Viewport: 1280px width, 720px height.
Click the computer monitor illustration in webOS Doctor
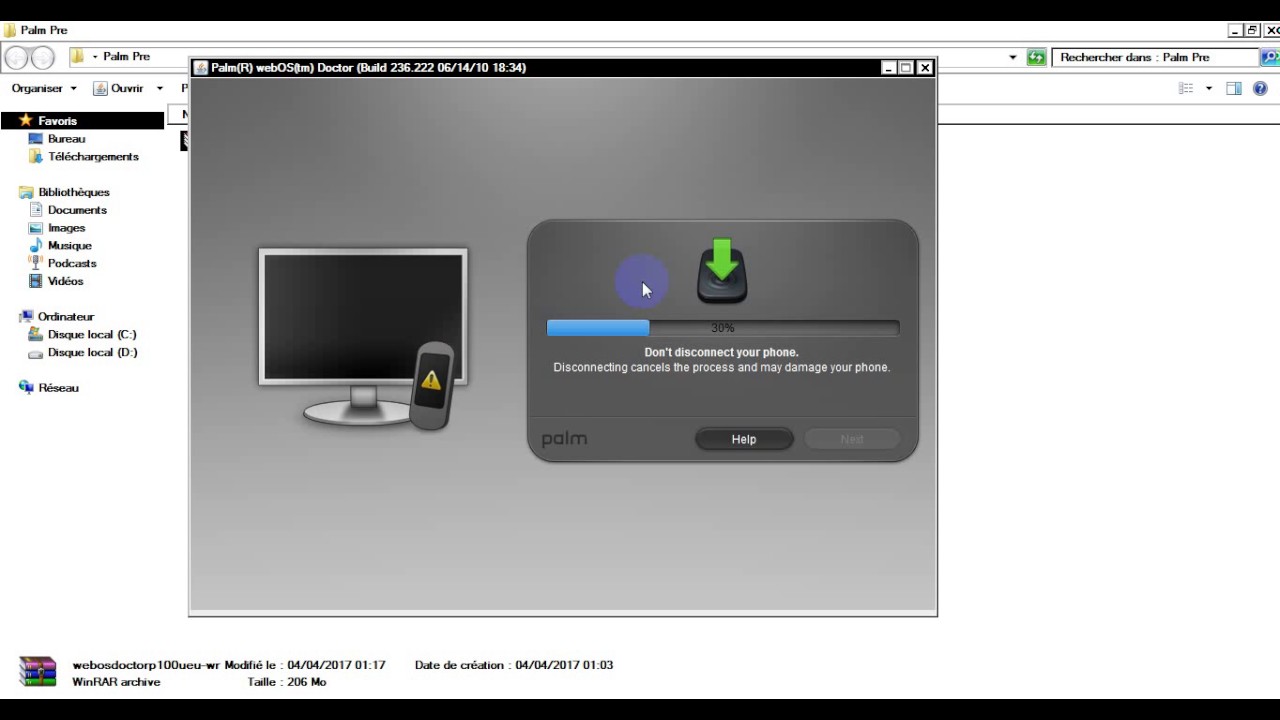pos(363,336)
